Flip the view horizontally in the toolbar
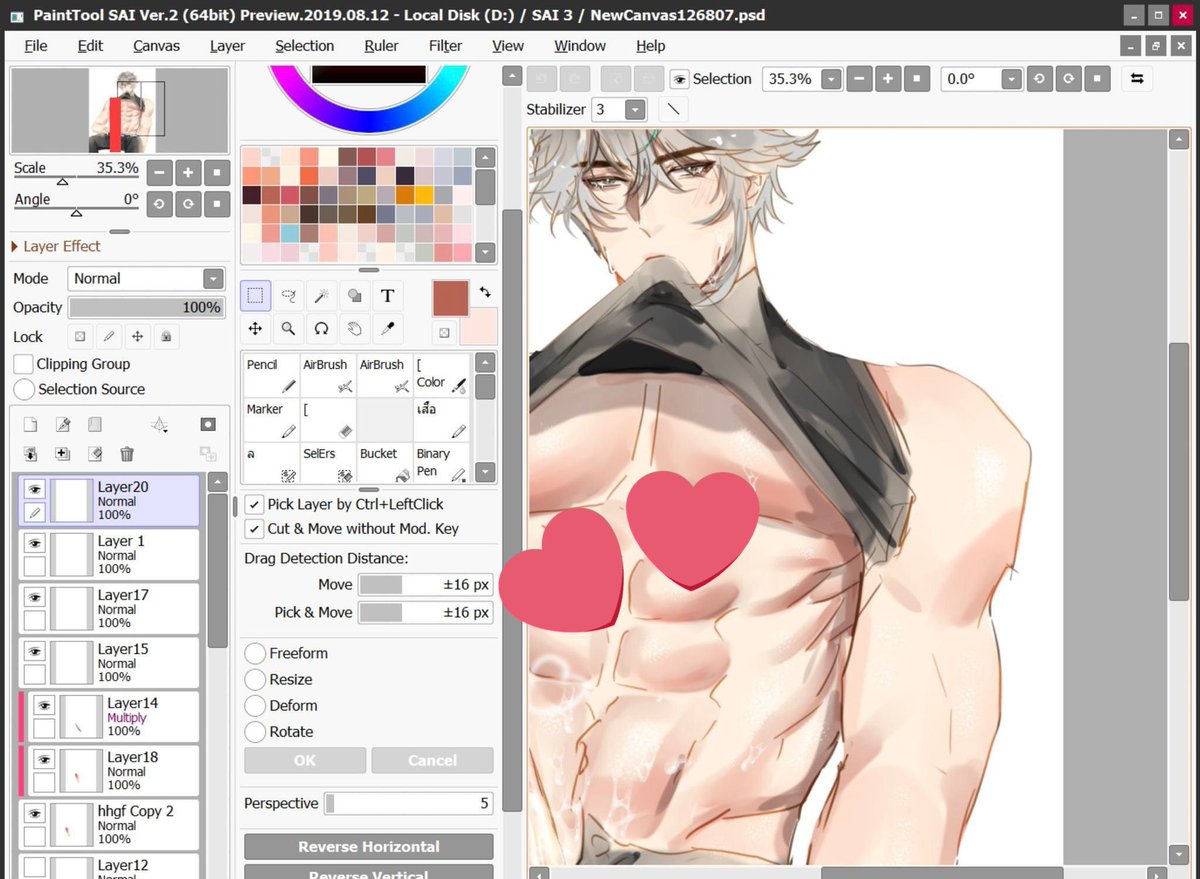The height and width of the screenshot is (879, 1200). [x=1137, y=79]
